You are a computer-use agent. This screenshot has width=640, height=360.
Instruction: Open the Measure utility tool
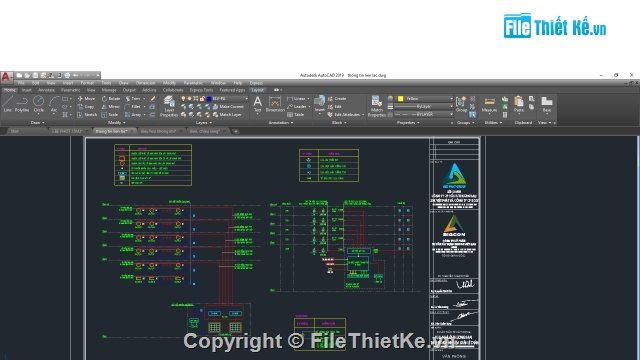click(x=489, y=104)
